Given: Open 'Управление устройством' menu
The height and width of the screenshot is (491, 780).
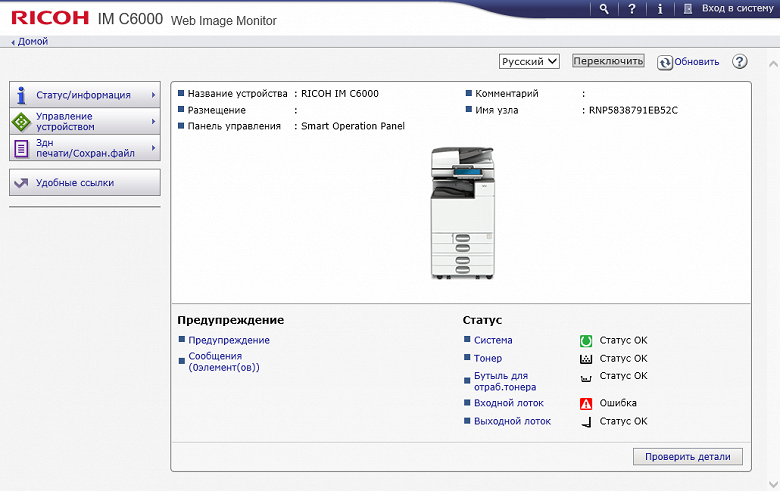Looking at the screenshot, I should click(85, 121).
